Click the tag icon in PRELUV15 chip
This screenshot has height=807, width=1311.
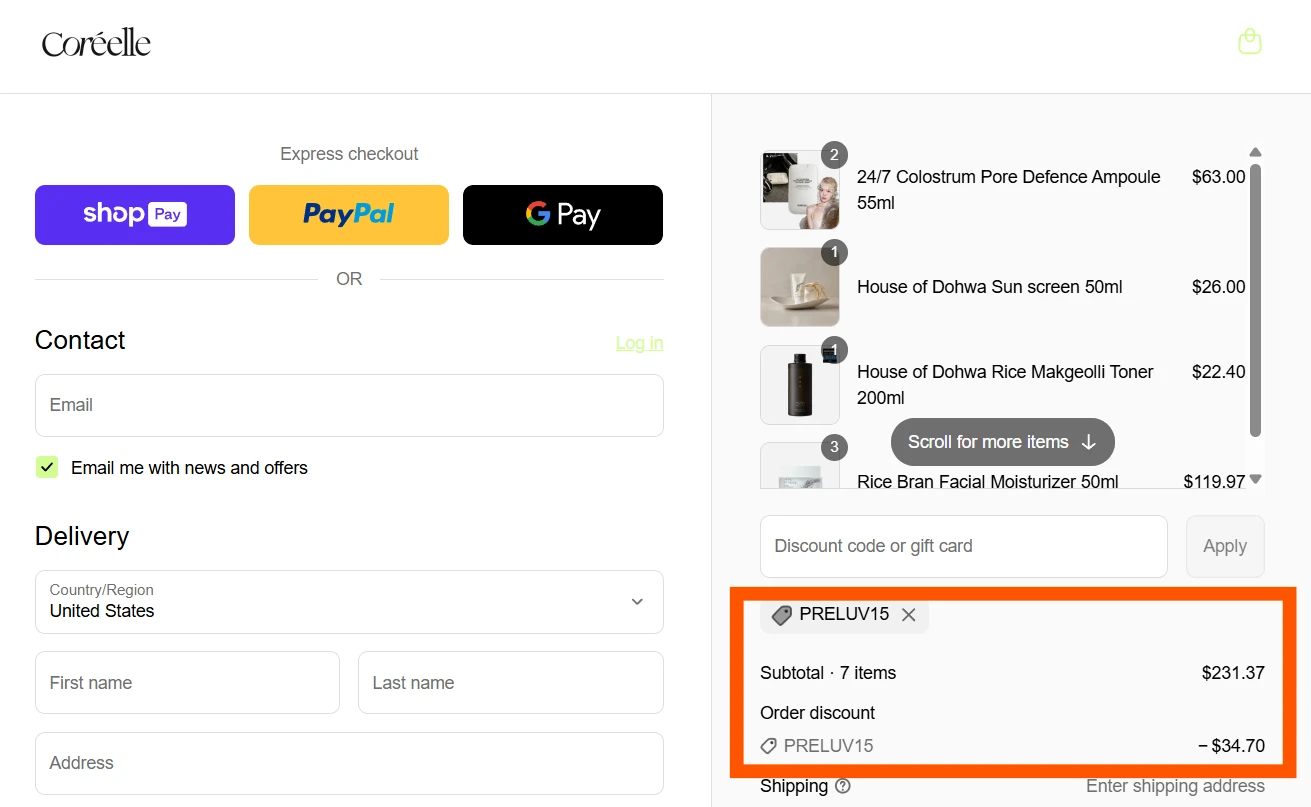(782, 615)
